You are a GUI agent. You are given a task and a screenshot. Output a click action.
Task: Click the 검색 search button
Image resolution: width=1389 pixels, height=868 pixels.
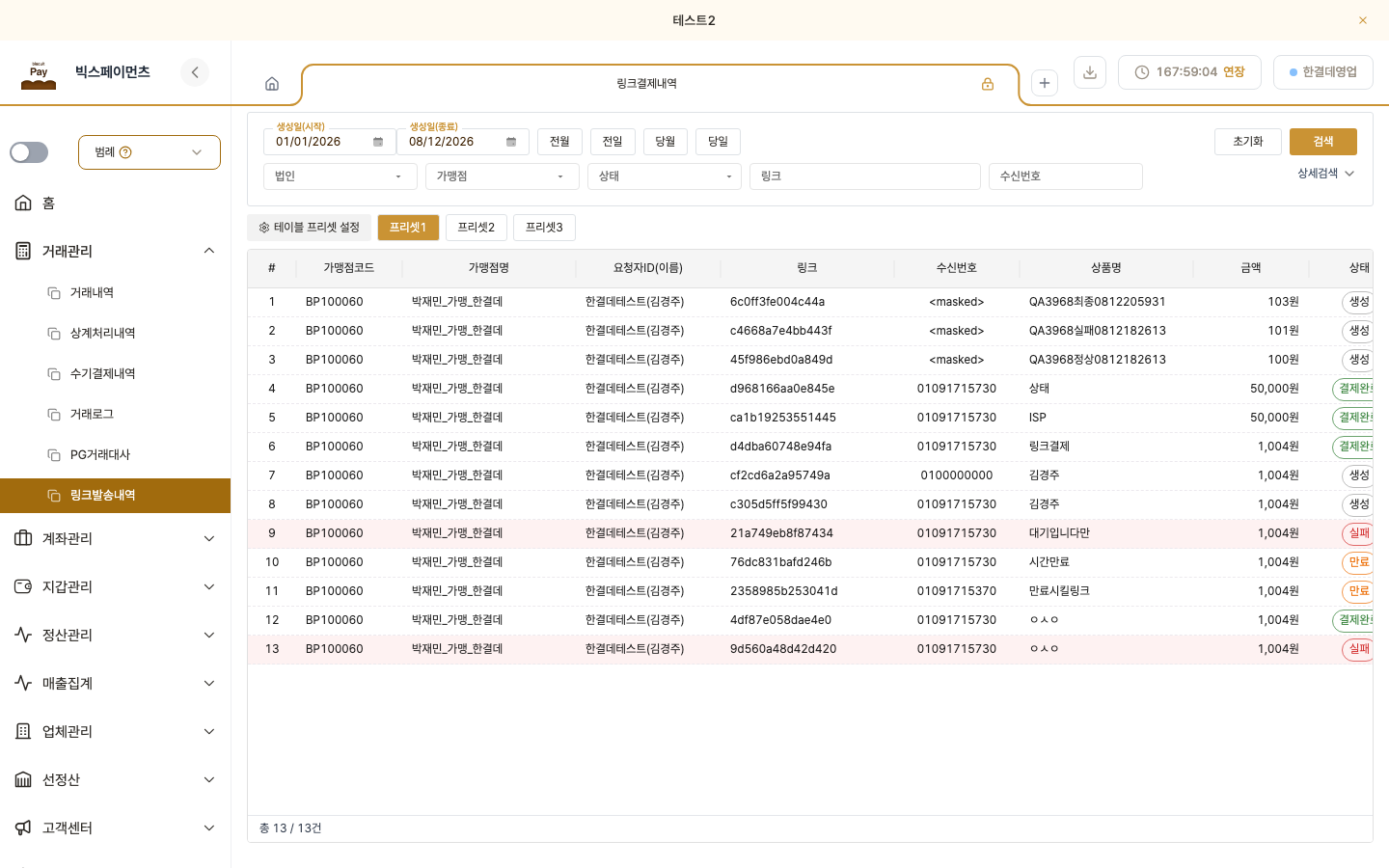pyautogui.click(x=1323, y=142)
